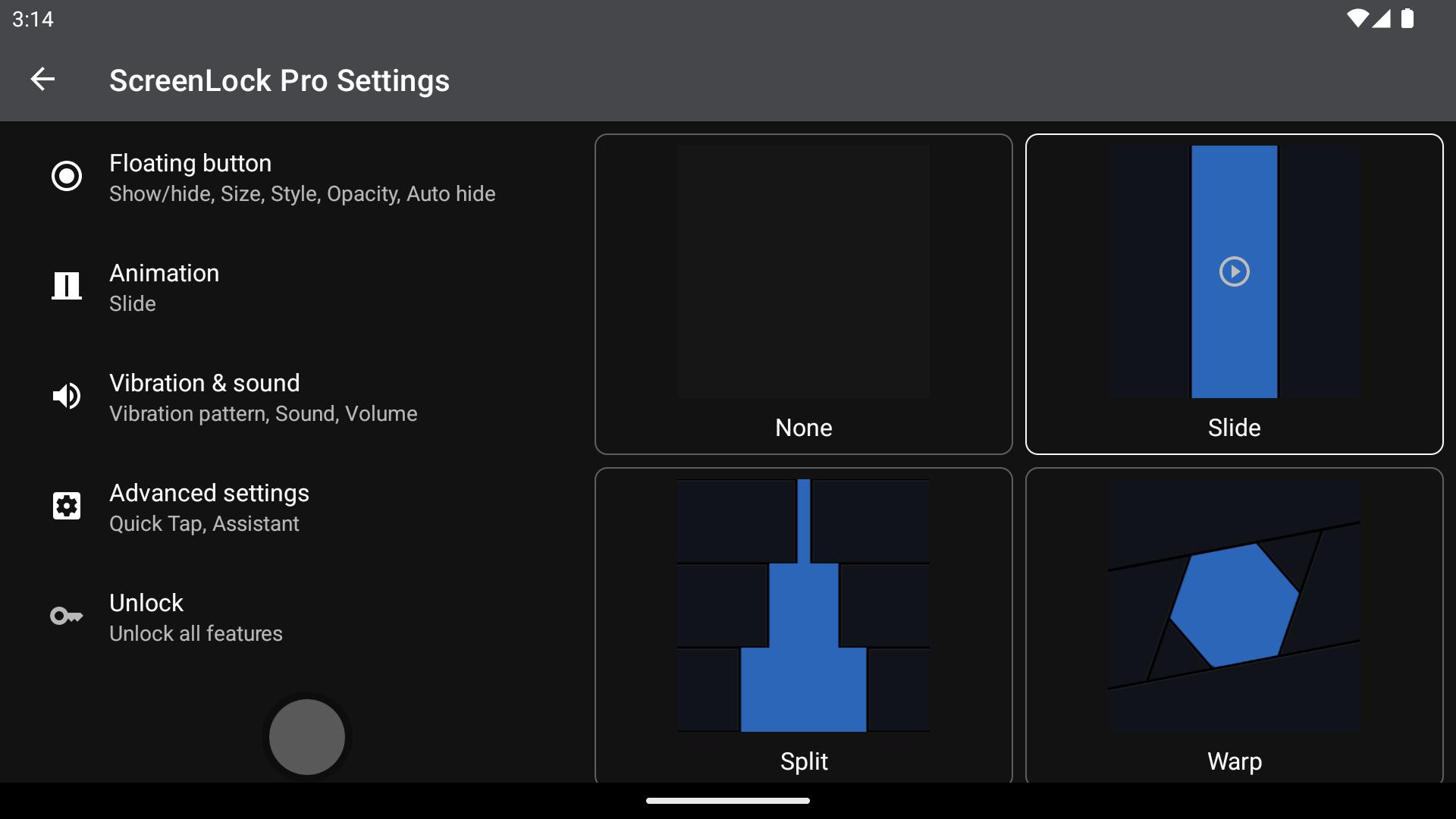Choose the Warp animation label
The height and width of the screenshot is (819, 1456).
point(1234,761)
